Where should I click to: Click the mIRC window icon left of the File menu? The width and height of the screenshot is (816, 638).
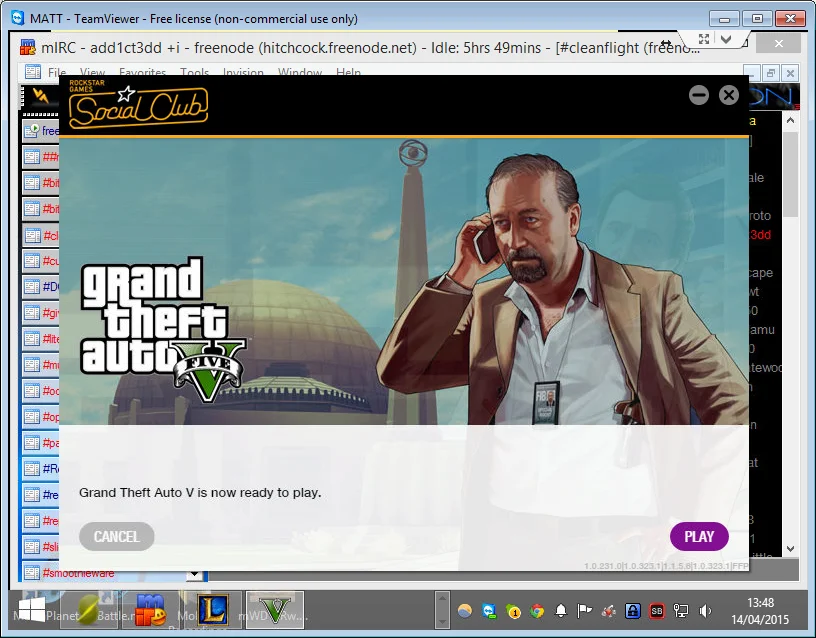click(x=33, y=72)
